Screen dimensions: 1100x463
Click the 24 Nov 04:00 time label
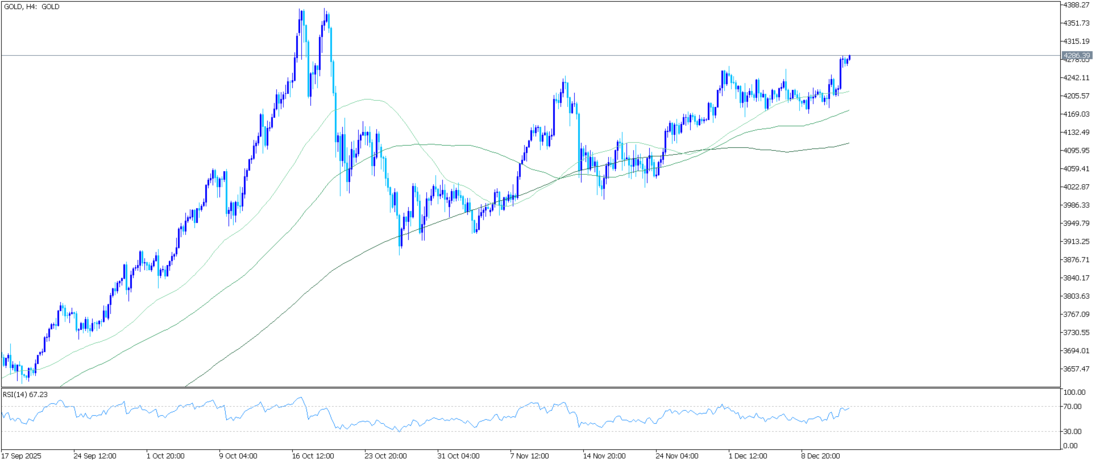(x=676, y=455)
